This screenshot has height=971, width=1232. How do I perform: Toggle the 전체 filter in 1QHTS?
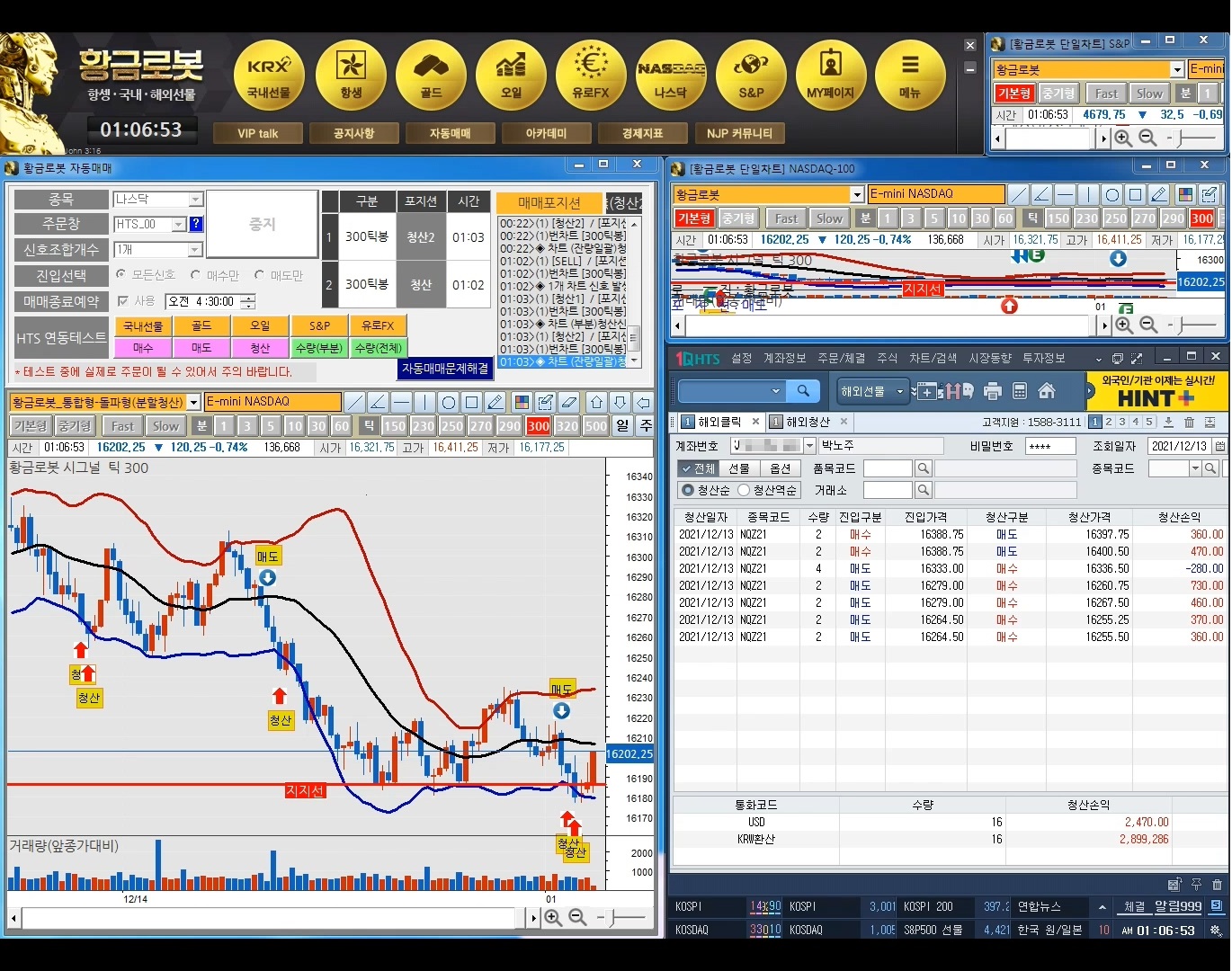click(x=698, y=468)
